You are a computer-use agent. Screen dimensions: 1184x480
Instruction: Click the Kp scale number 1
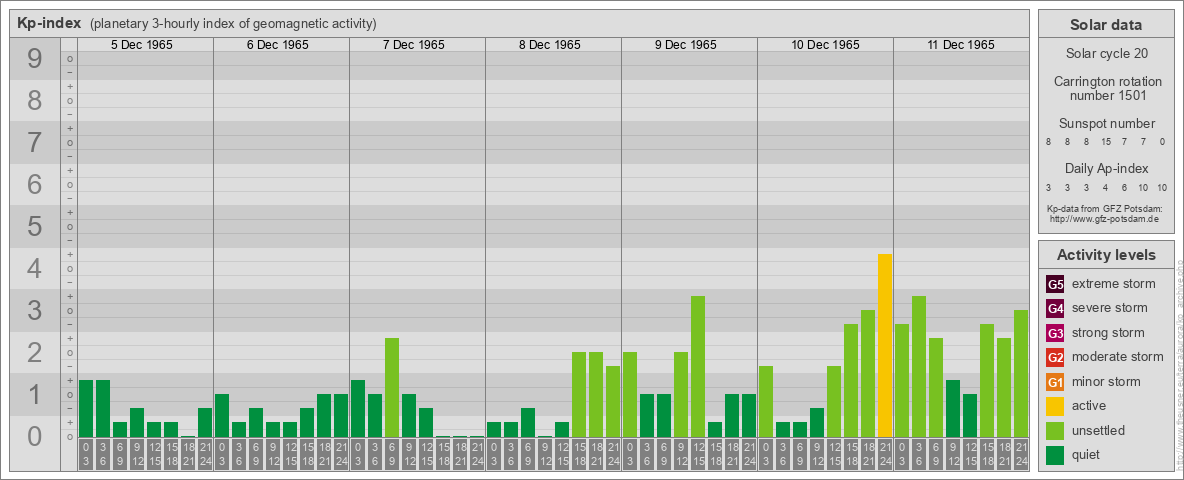pos(34,395)
